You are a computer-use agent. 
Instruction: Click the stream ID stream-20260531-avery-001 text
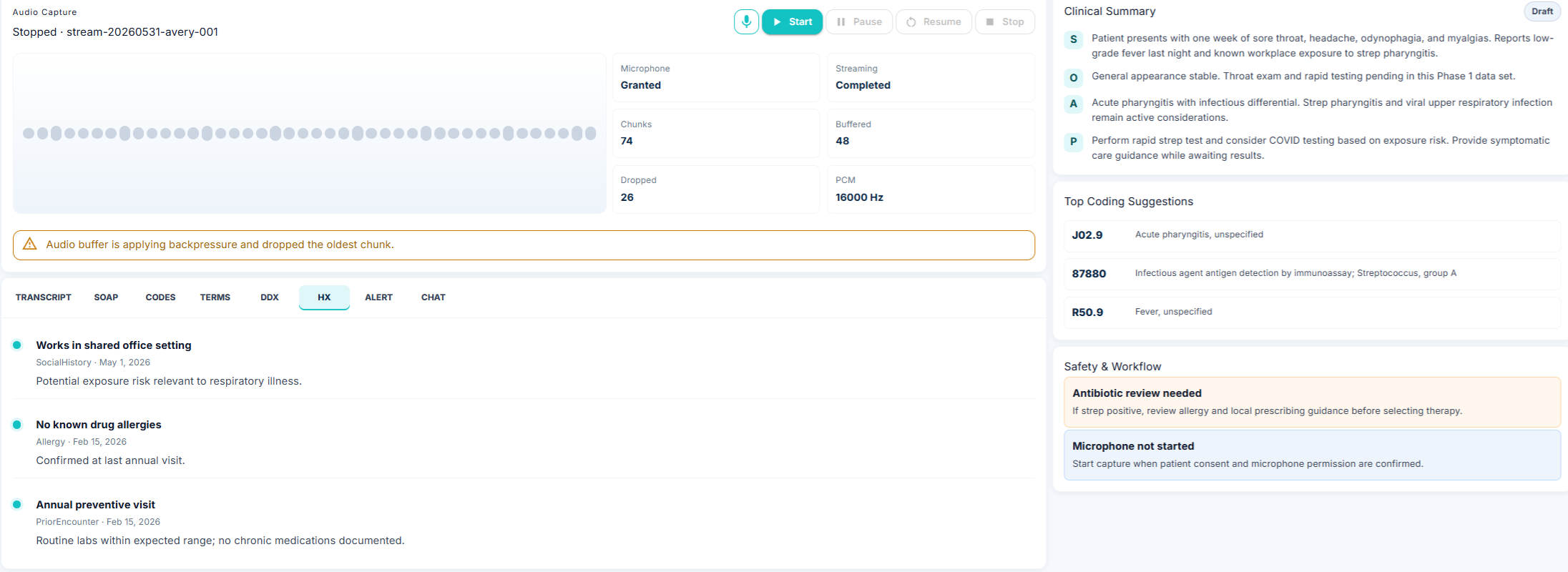[142, 32]
